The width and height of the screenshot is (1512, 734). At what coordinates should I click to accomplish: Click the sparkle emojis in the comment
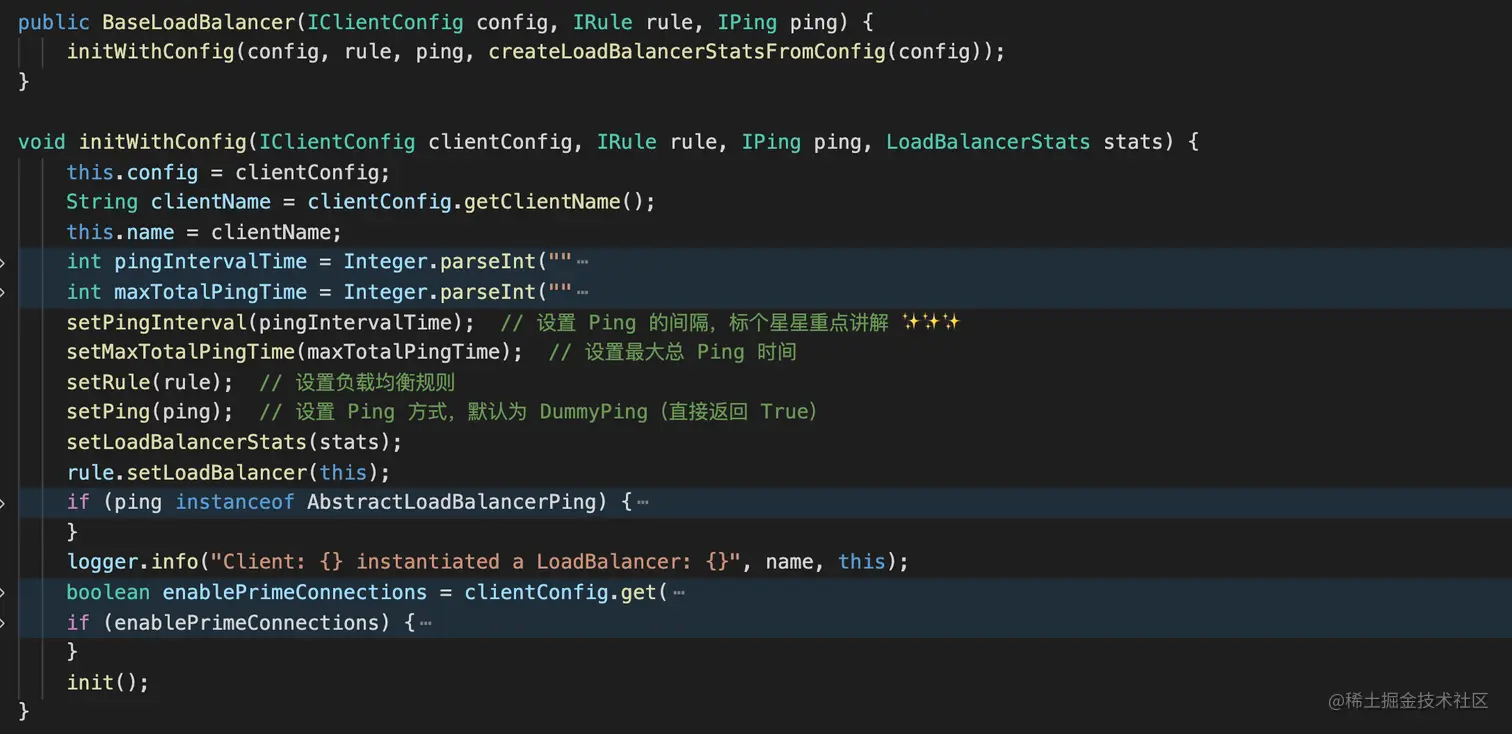pyautogui.click(x=930, y=322)
